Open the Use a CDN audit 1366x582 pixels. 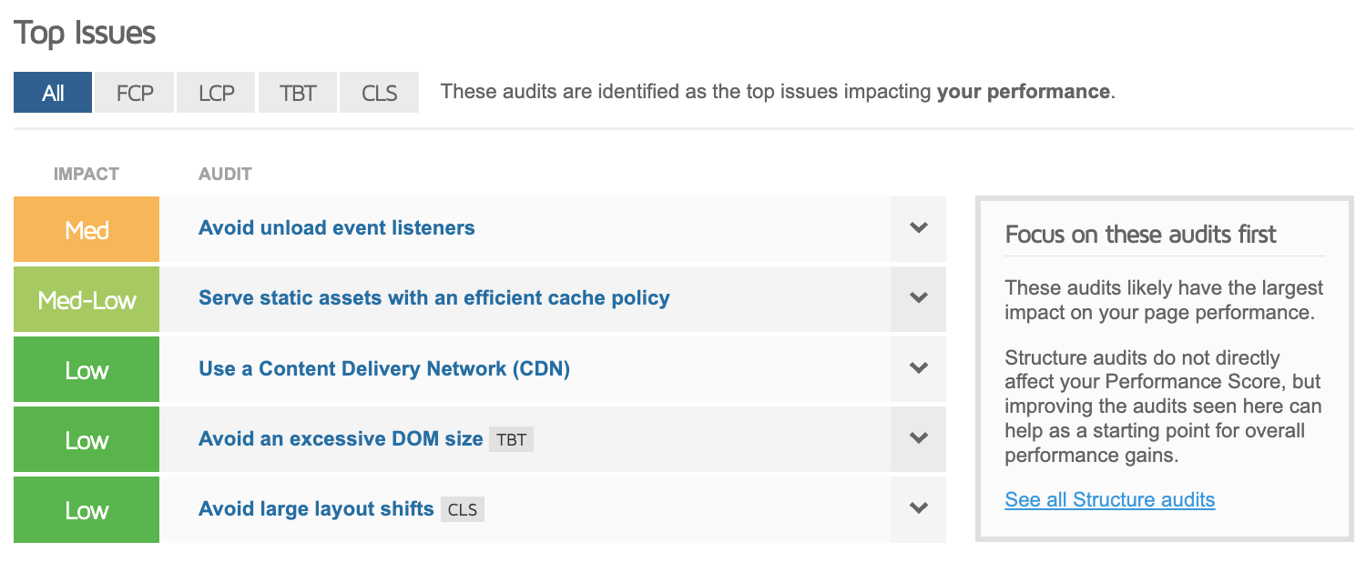click(383, 368)
